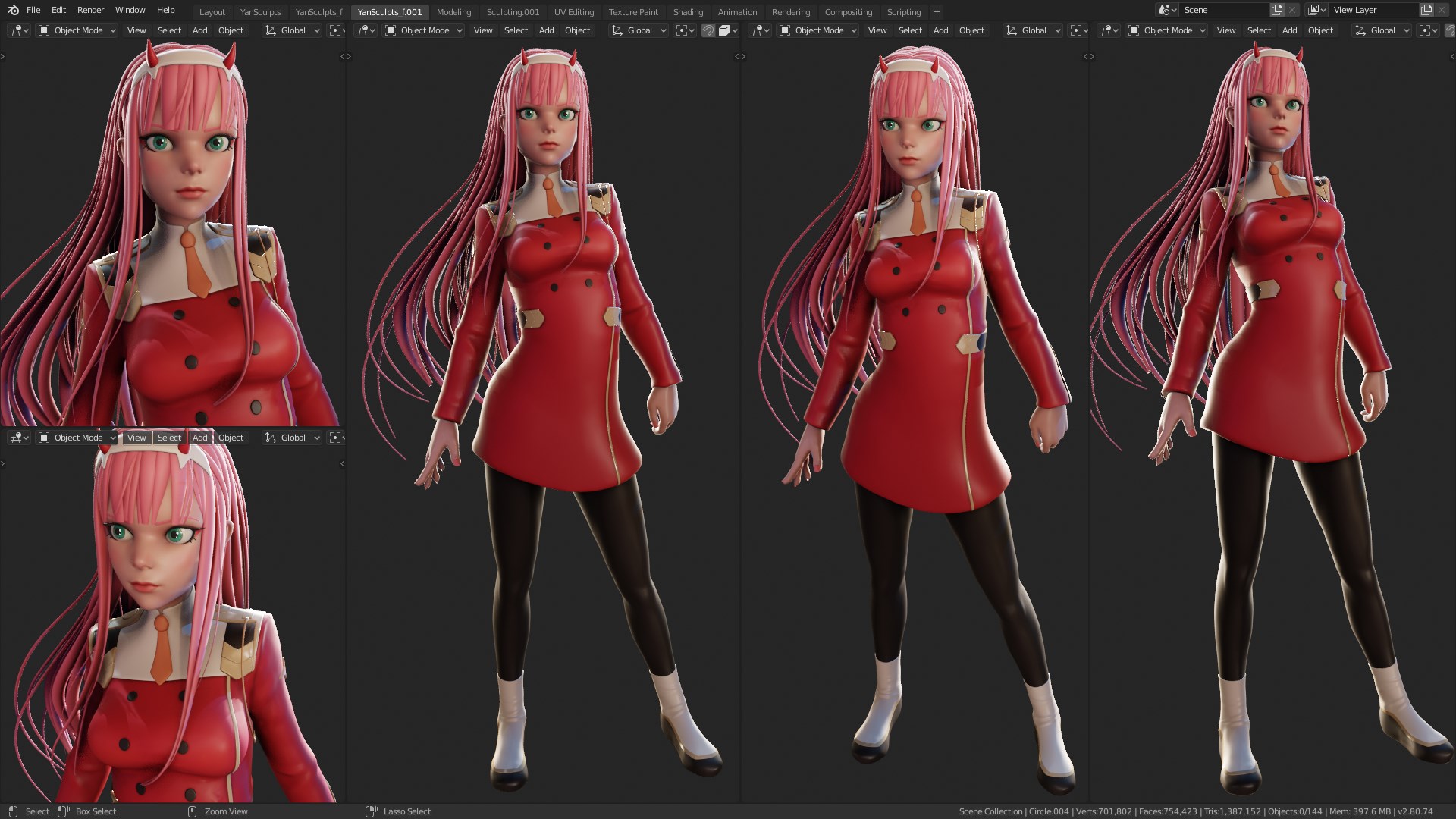Click the View Layer name field
1456x819 pixels.
point(1373,10)
